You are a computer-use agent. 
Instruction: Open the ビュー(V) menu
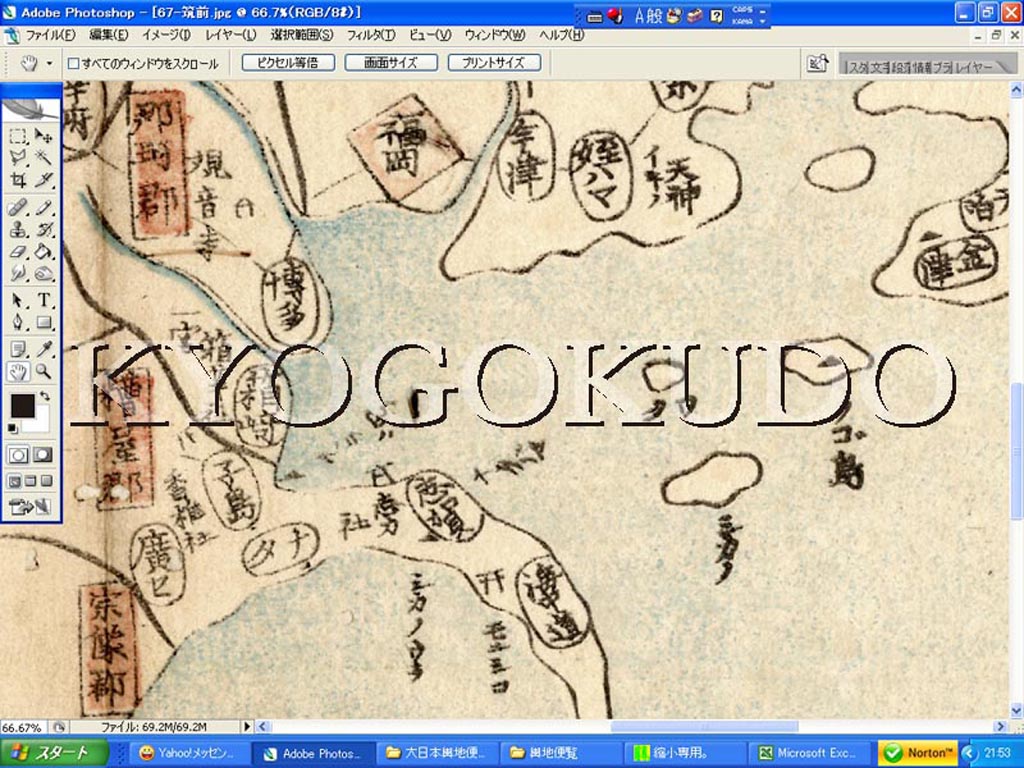(x=430, y=35)
